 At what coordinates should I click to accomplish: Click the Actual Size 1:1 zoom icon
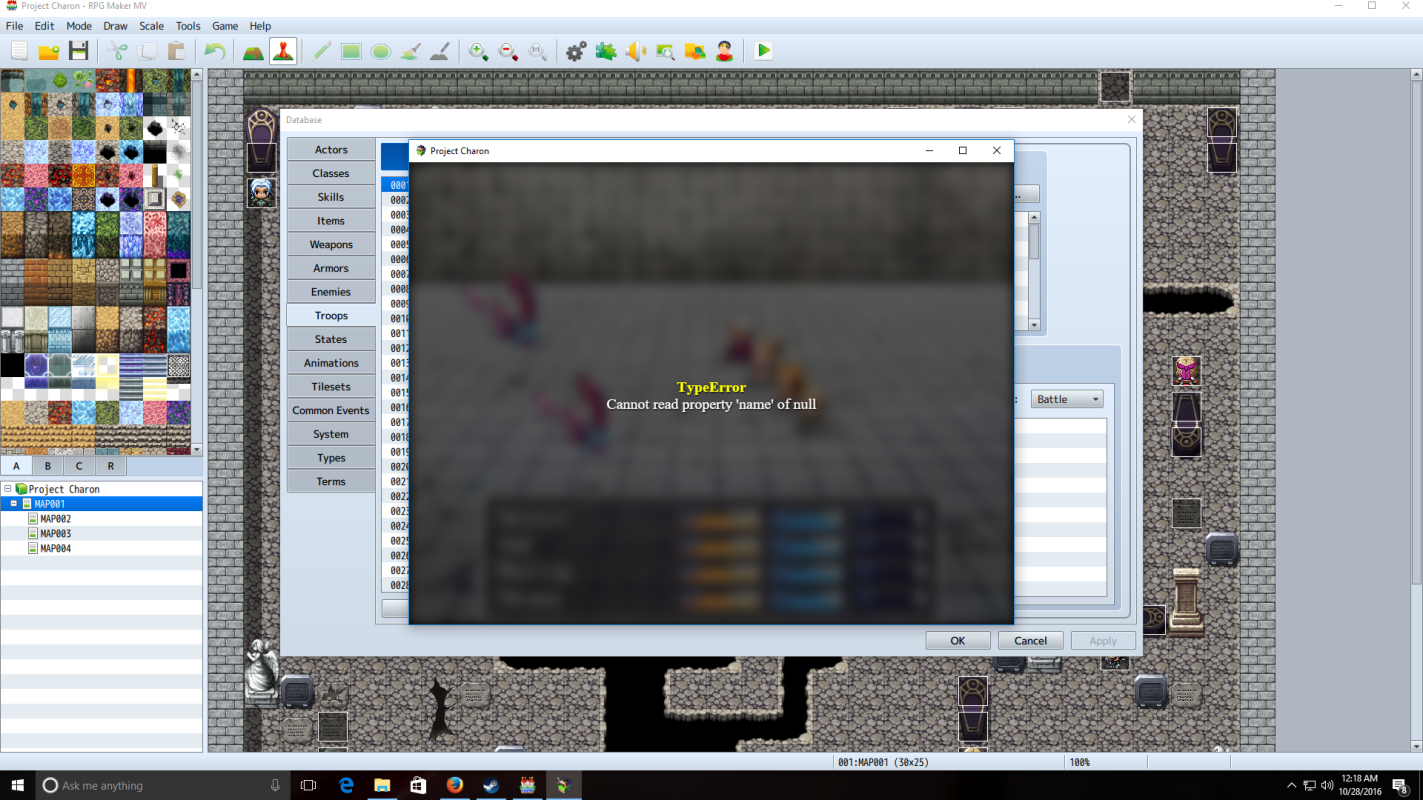(537, 51)
